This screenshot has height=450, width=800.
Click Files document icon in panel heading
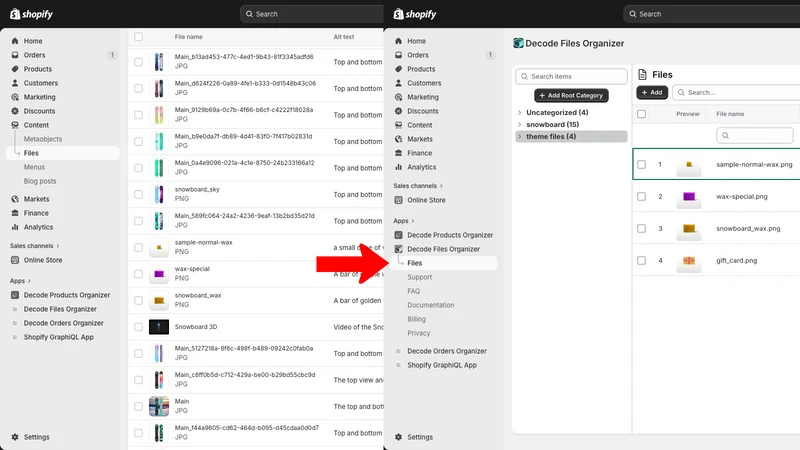pyautogui.click(x=642, y=74)
